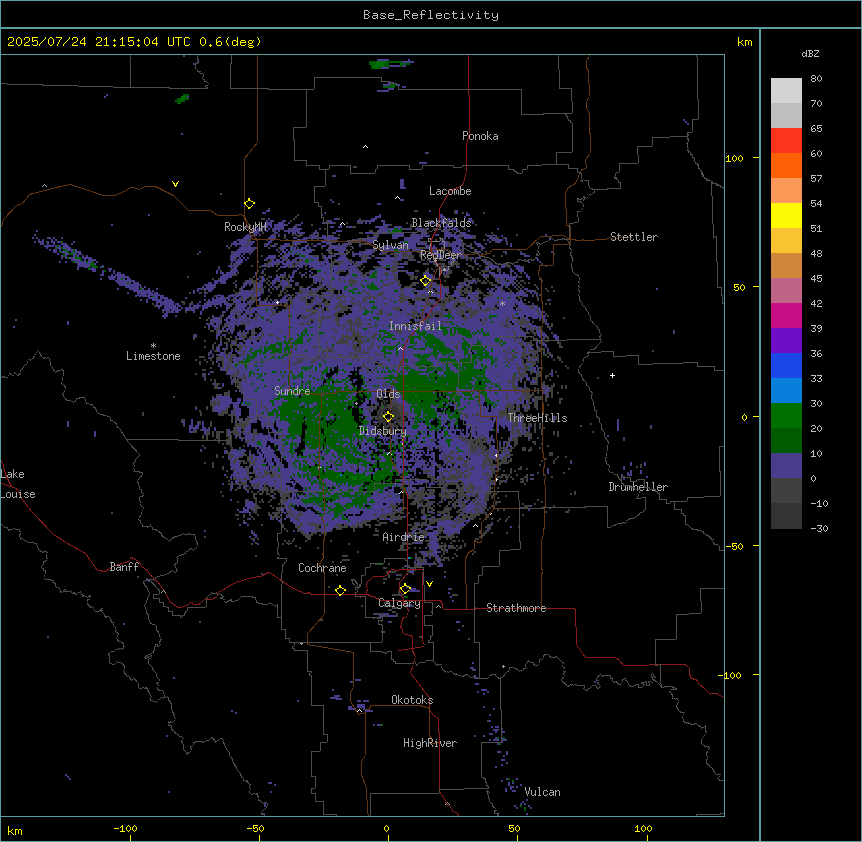Click the dBZ legend heading
Viewport: 862px width, 842px height.
pyautogui.click(x=810, y=54)
